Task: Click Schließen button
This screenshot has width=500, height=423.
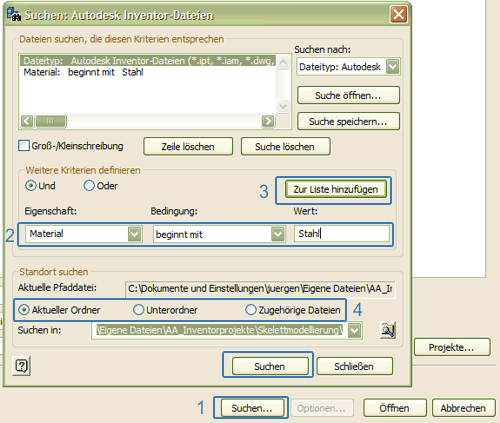Action: (354, 366)
